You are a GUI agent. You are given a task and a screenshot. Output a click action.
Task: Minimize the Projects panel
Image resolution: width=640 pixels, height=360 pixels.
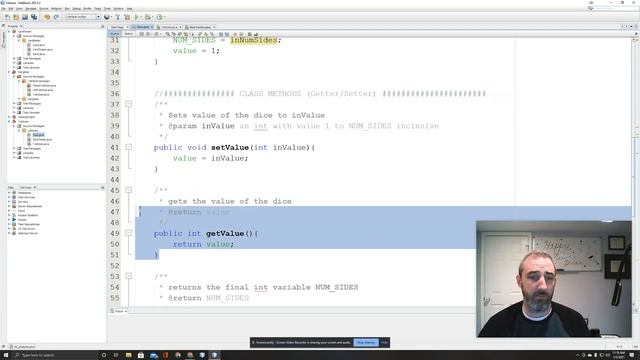coord(102,26)
